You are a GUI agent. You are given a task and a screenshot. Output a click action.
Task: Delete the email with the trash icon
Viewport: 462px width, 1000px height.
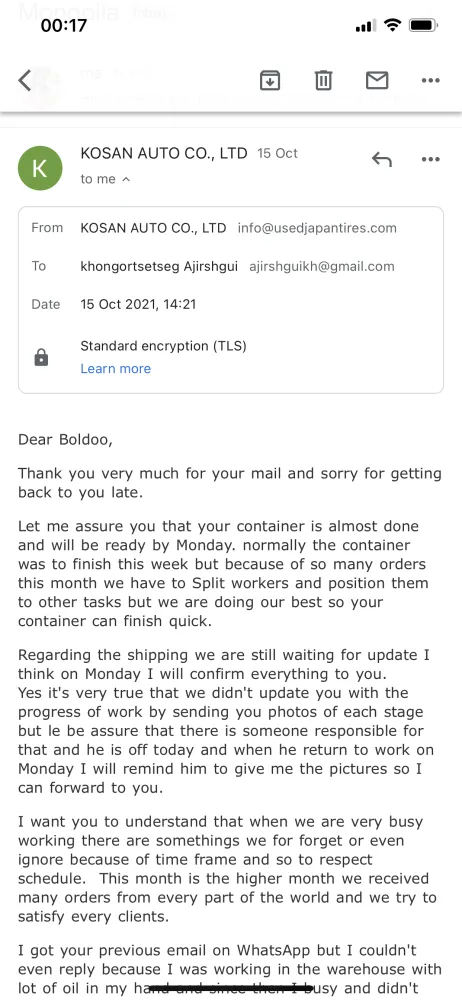tap(324, 80)
